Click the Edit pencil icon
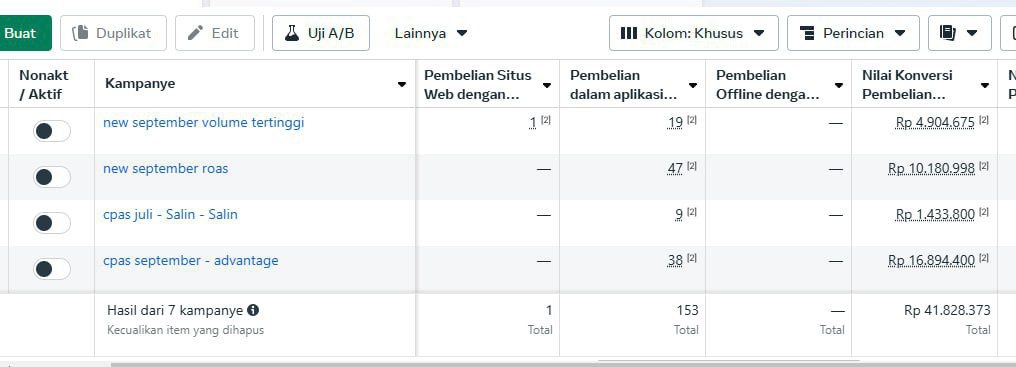Viewport: 1016px width, 367px height. [195, 33]
